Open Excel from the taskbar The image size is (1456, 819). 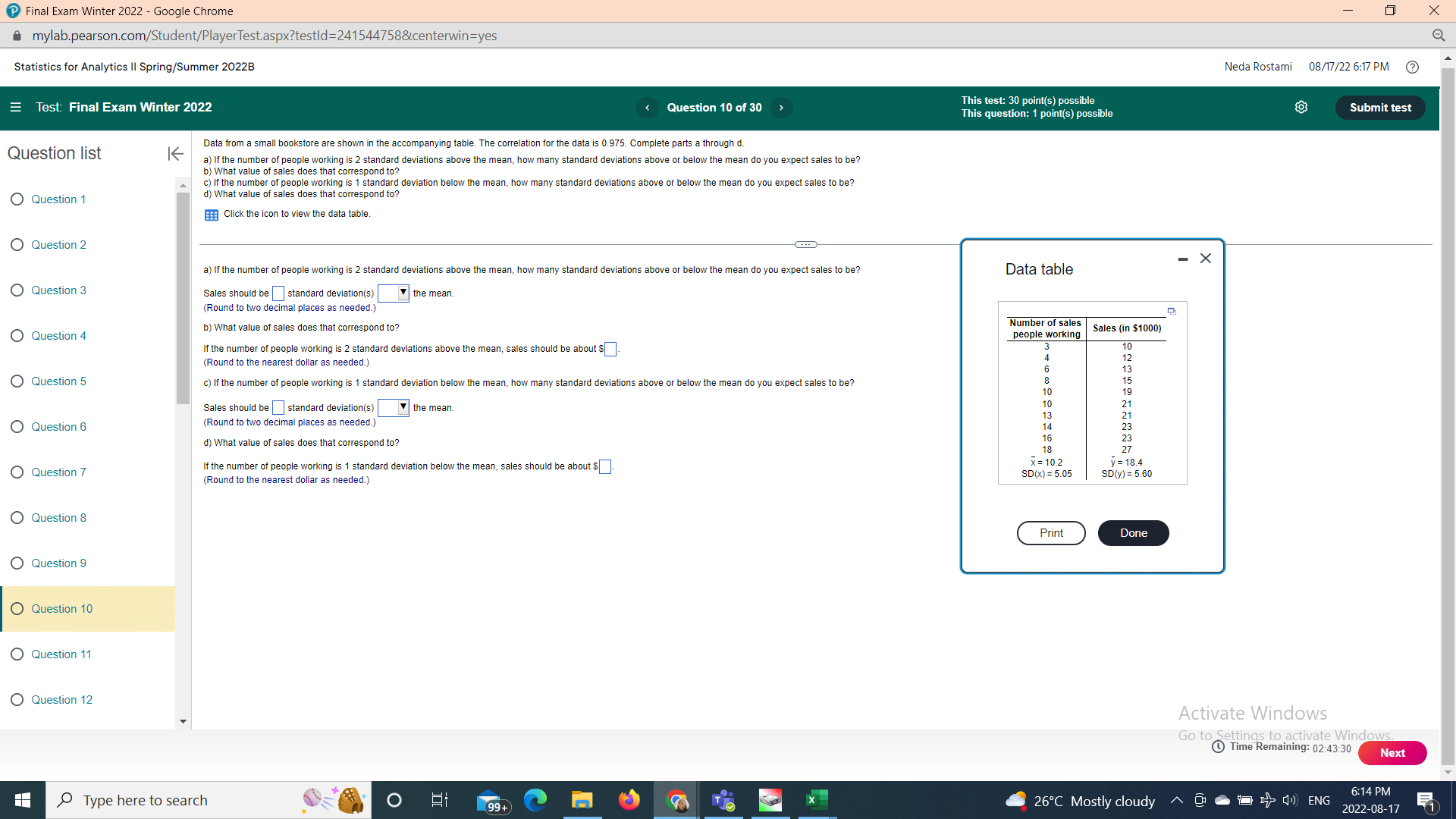pyautogui.click(x=817, y=799)
